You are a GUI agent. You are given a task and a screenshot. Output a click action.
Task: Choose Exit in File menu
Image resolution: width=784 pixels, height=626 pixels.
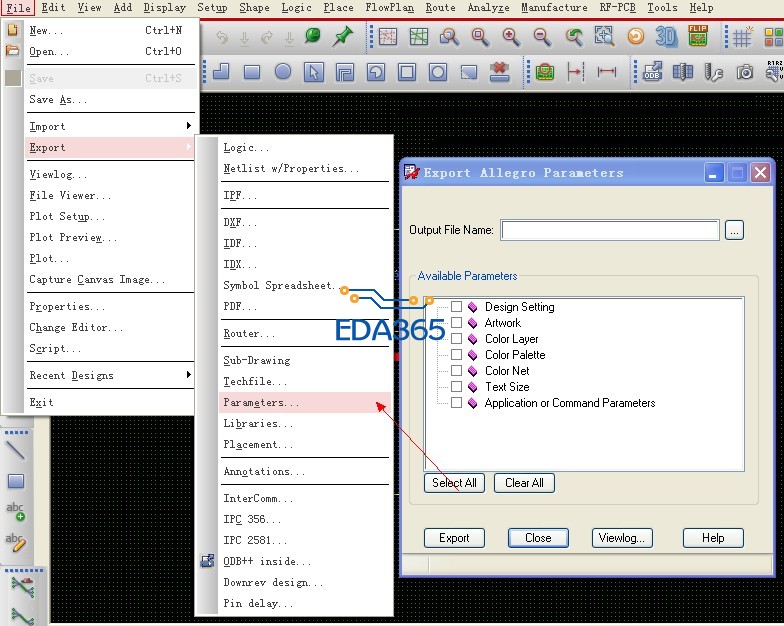click(x=110, y=402)
